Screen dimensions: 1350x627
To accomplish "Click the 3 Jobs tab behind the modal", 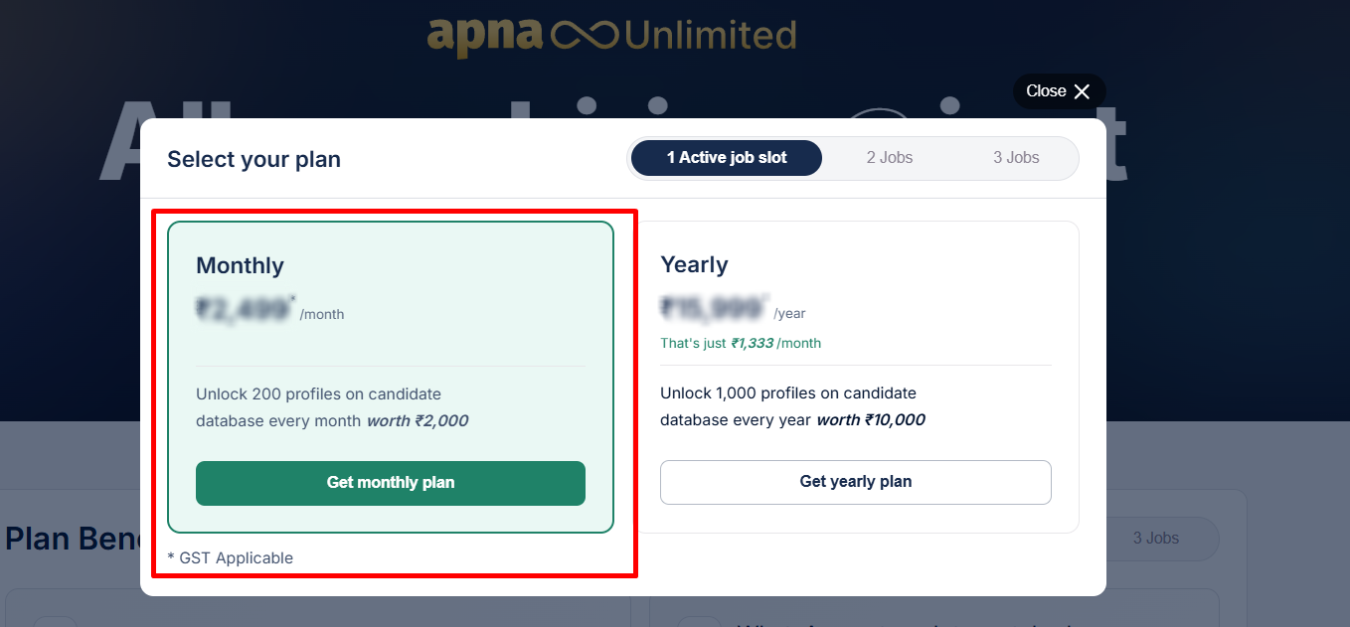I will [1155, 538].
